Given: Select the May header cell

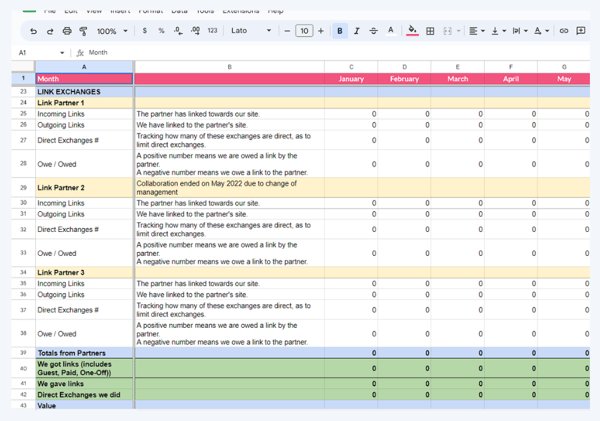Looking at the screenshot, I should point(564,79).
